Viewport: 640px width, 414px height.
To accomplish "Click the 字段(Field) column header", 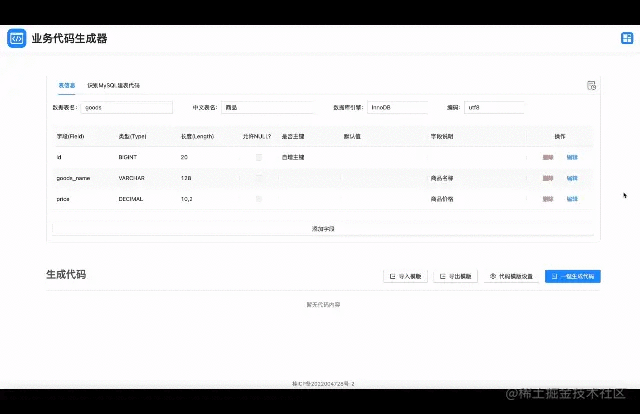I will tap(70, 136).
